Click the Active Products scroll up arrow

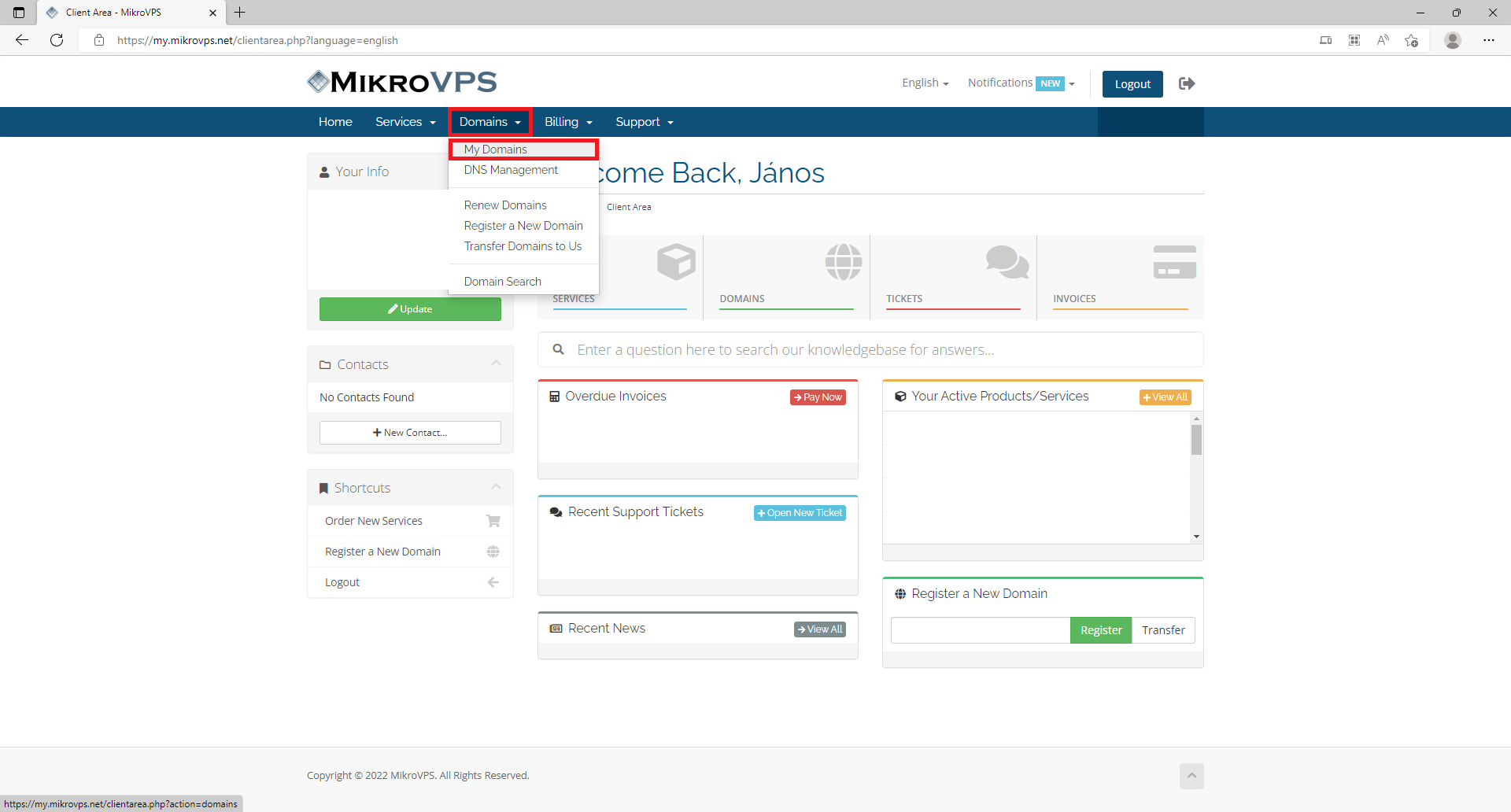pos(1196,418)
